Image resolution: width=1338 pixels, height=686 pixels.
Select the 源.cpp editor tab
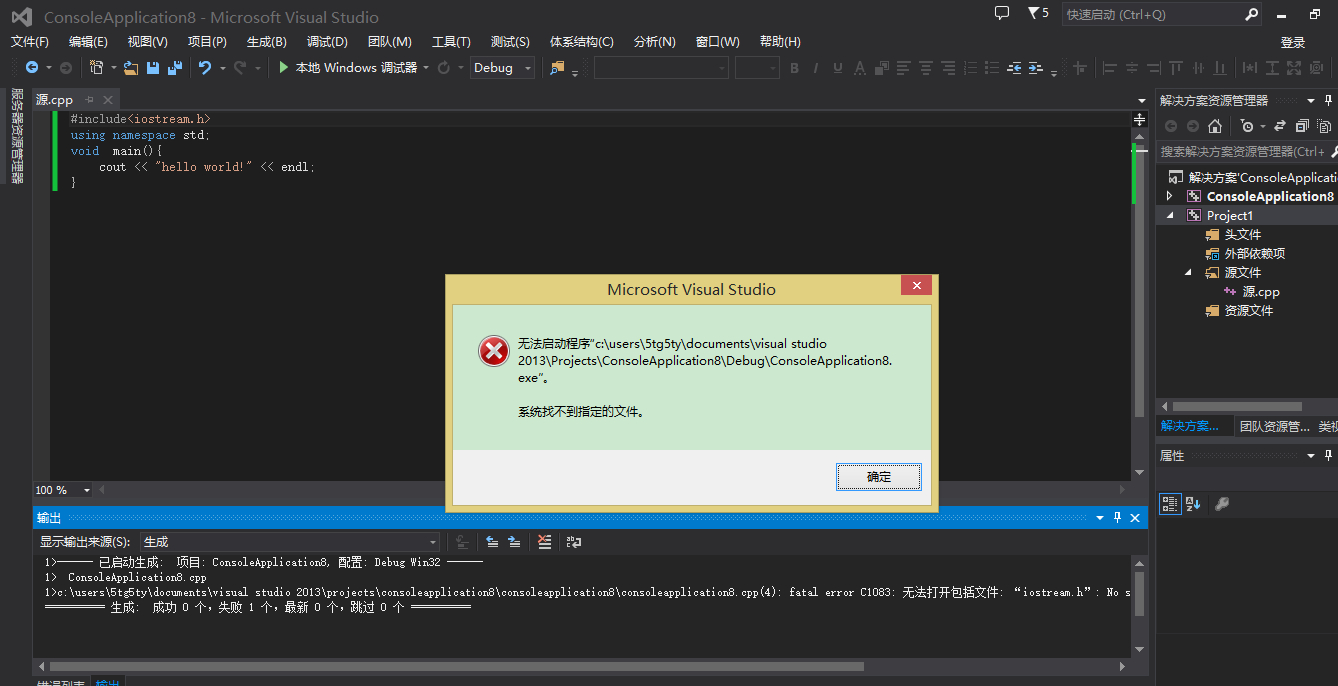(55, 100)
